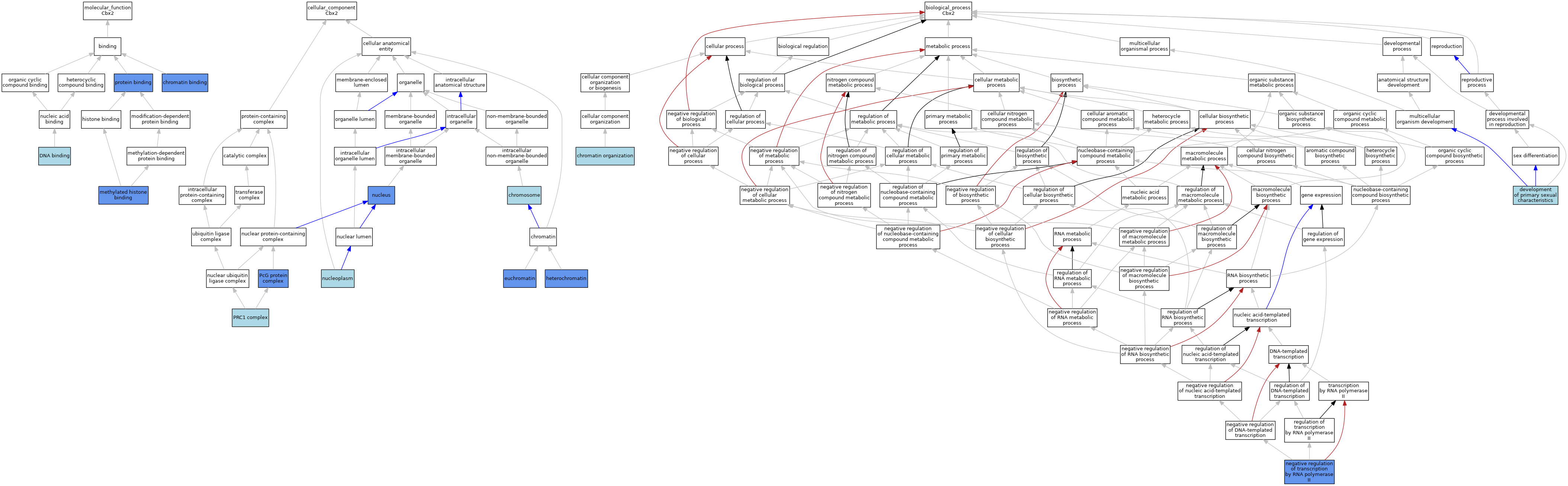Click the 'ubiquitin ligase complex' node
This screenshot has width=1568, height=486.
[211, 236]
